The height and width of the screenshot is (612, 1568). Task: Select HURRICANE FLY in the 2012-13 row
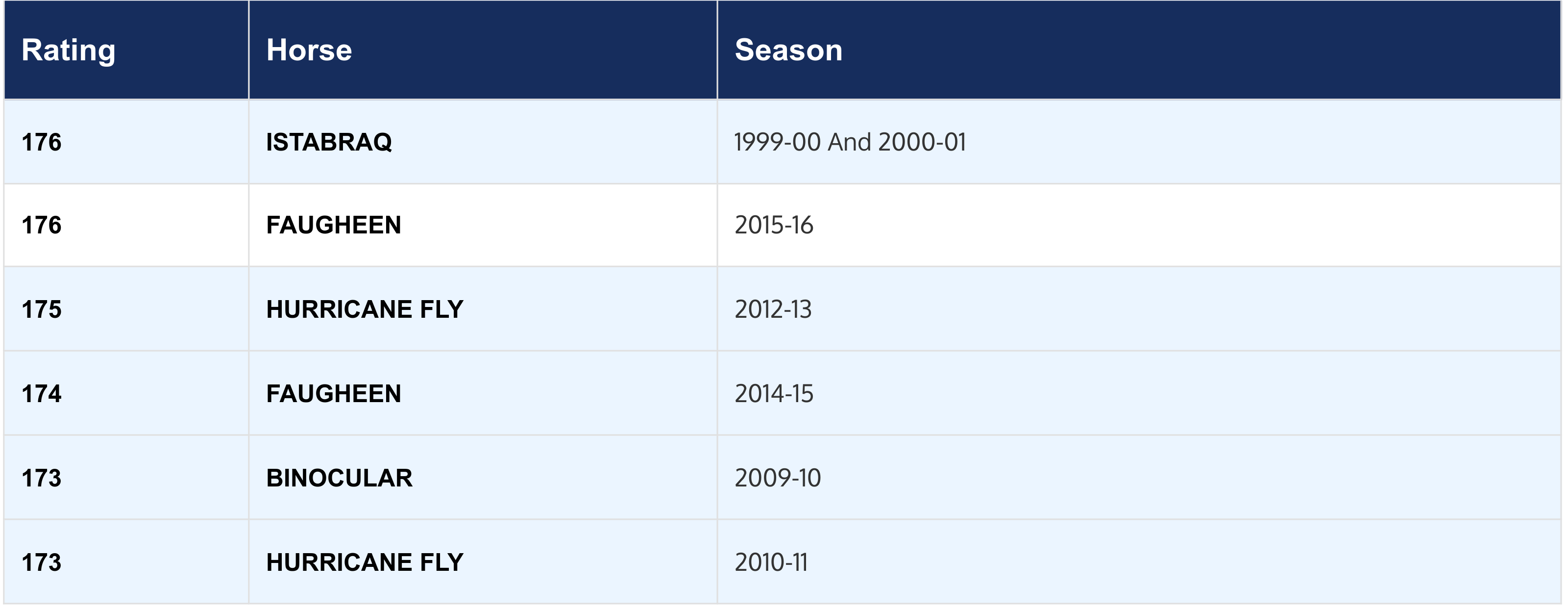(483, 309)
